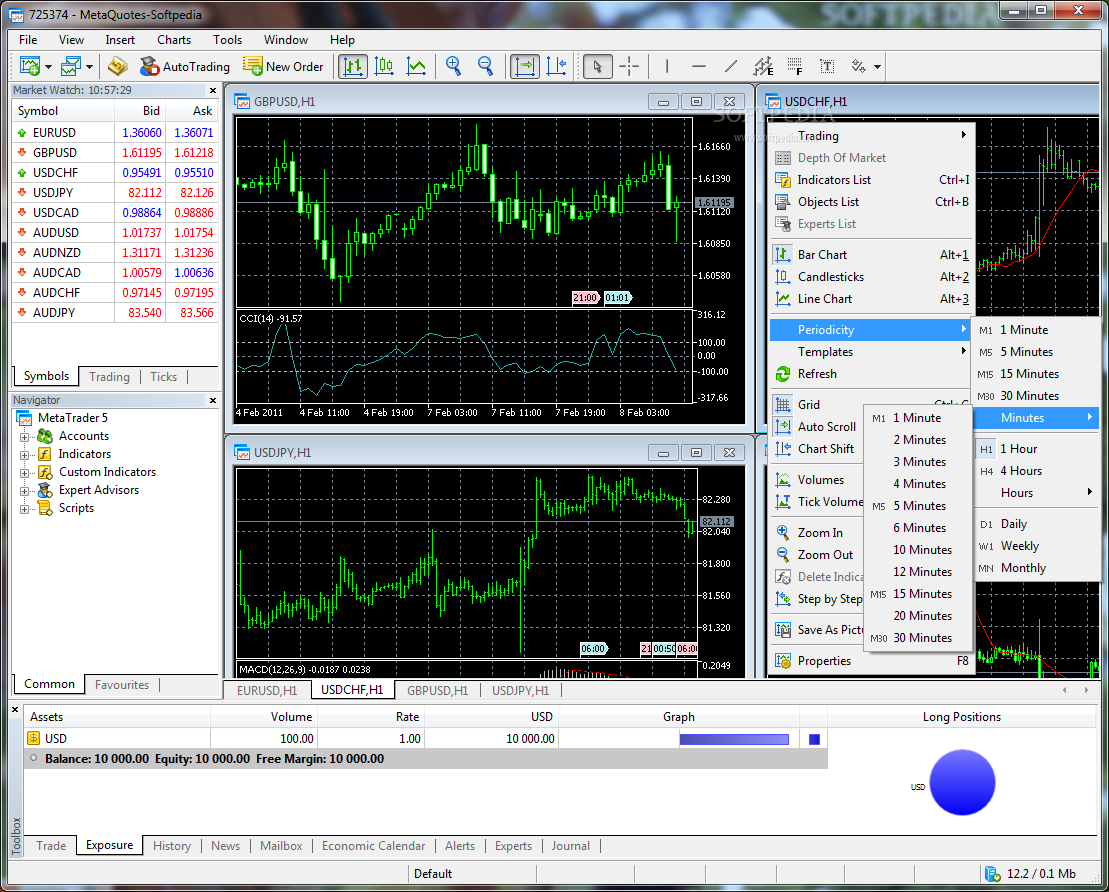The width and height of the screenshot is (1109, 892).
Task: Select the Fibonacci retracement tool
Action: pos(794,66)
